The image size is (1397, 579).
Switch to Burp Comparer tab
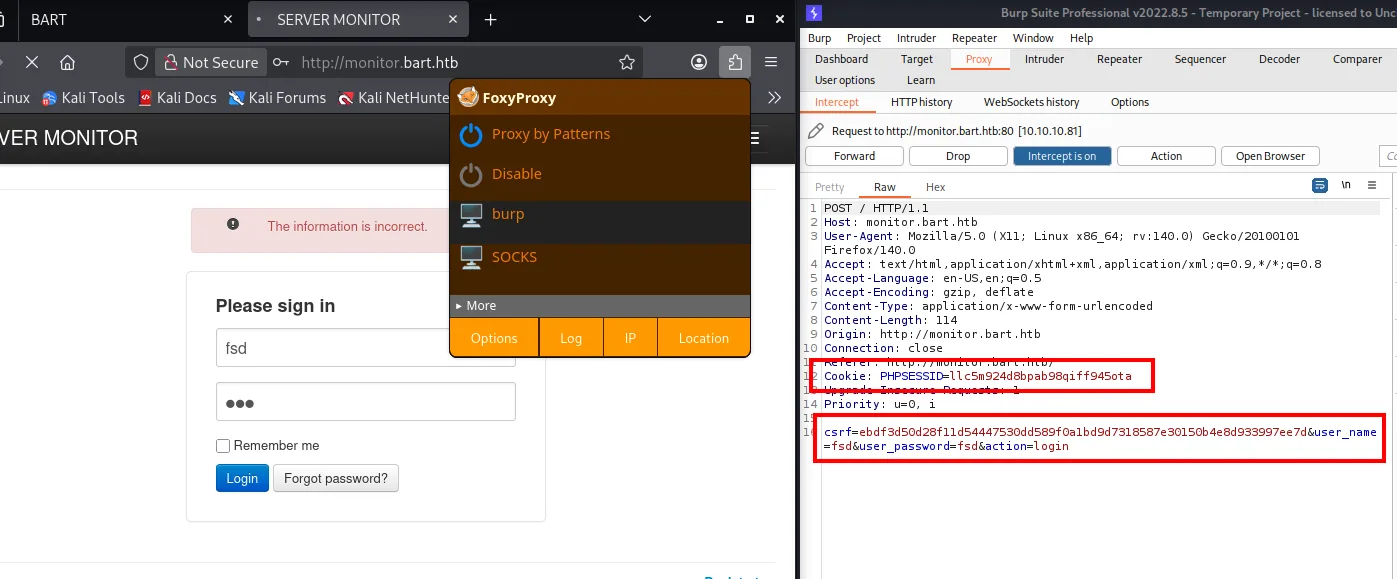[x=1357, y=59]
